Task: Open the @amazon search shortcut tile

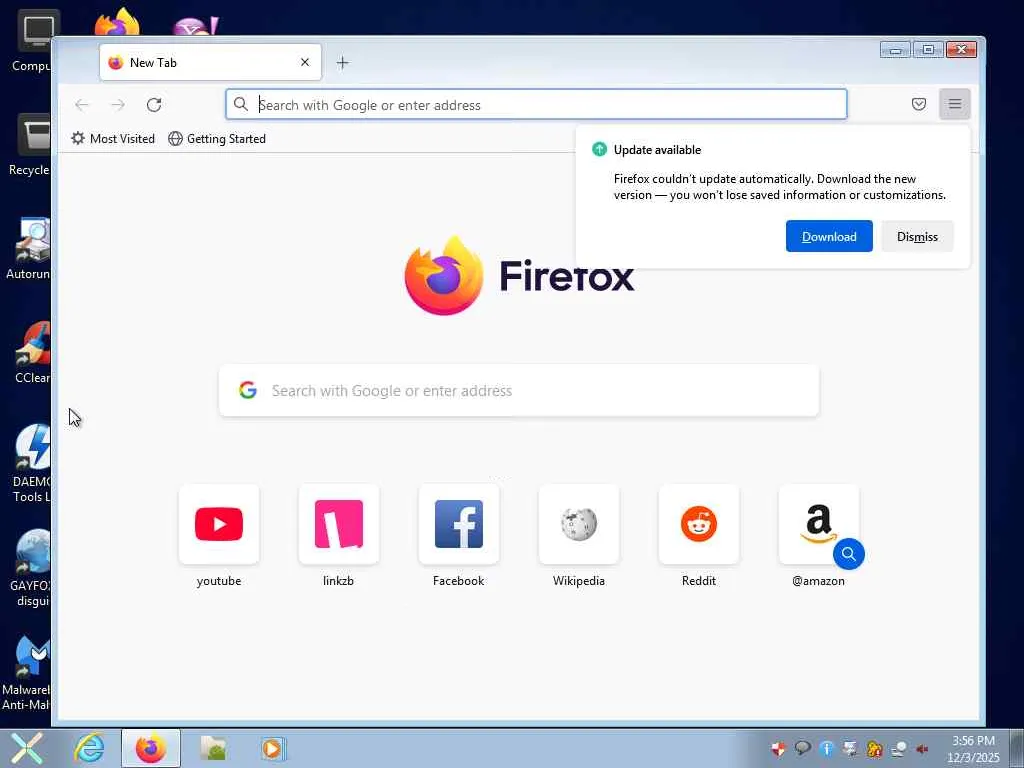Action: pyautogui.click(x=818, y=524)
